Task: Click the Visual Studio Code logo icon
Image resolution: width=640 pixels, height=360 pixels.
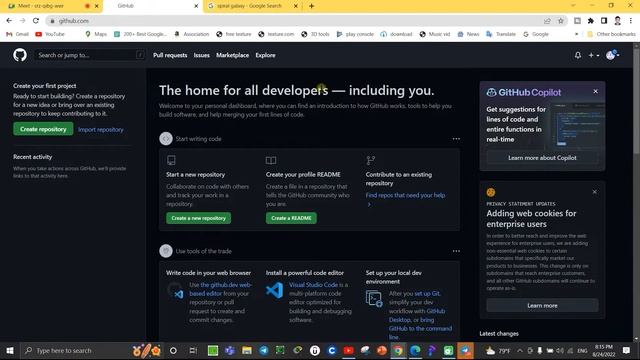Action: (x=274, y=290)
